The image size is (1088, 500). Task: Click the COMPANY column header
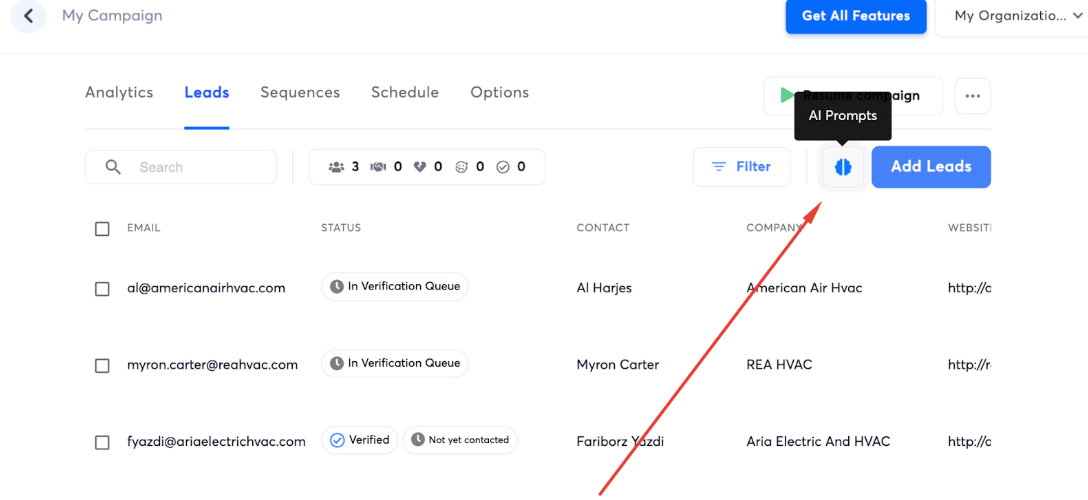coord(773,228)
